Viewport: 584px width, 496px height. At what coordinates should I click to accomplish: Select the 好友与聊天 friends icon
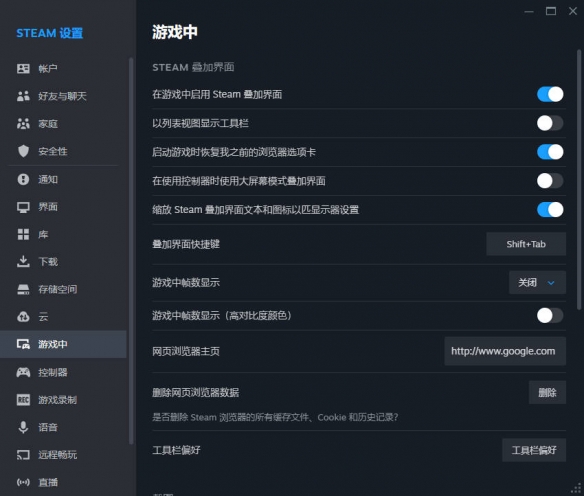tap(23, 96)
